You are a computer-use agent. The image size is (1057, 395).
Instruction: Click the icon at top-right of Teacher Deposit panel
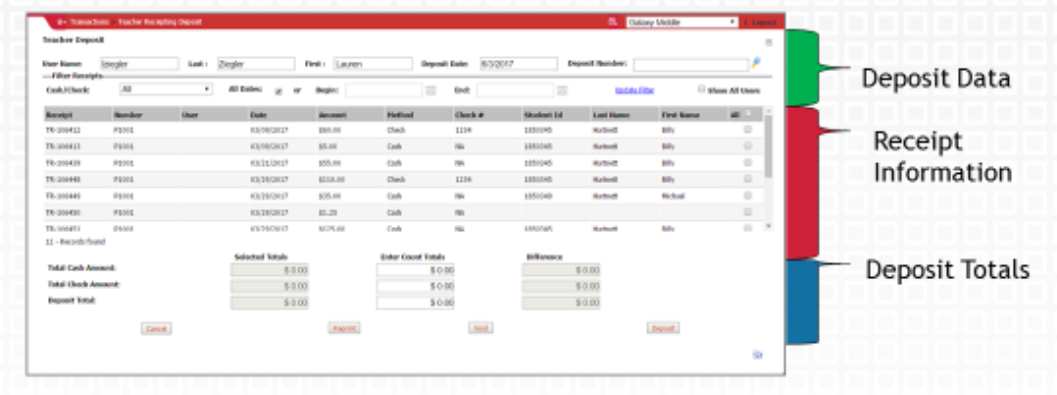[768, 42]
